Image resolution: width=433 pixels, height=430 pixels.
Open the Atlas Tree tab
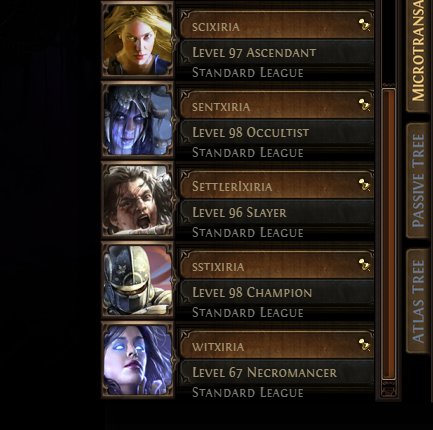pos(418,301)
